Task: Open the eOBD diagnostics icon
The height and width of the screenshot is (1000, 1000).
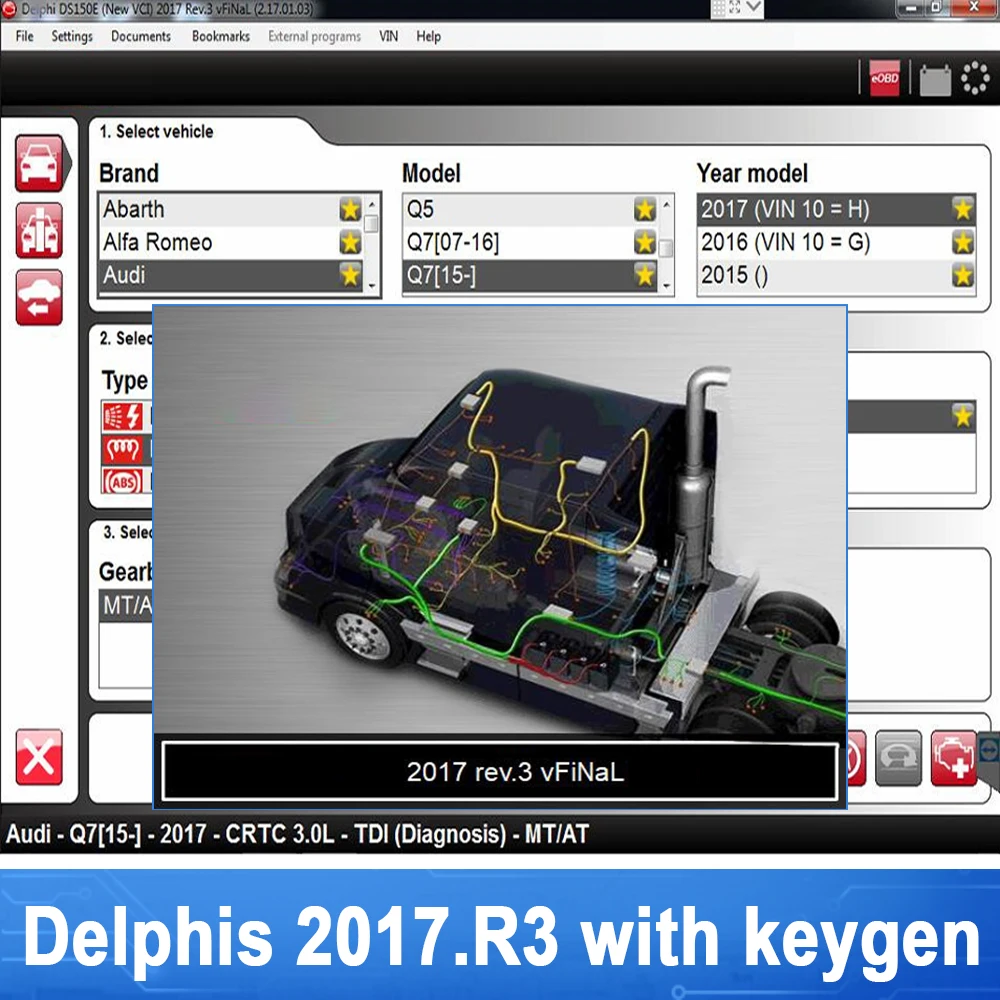Action: point(884,76)
